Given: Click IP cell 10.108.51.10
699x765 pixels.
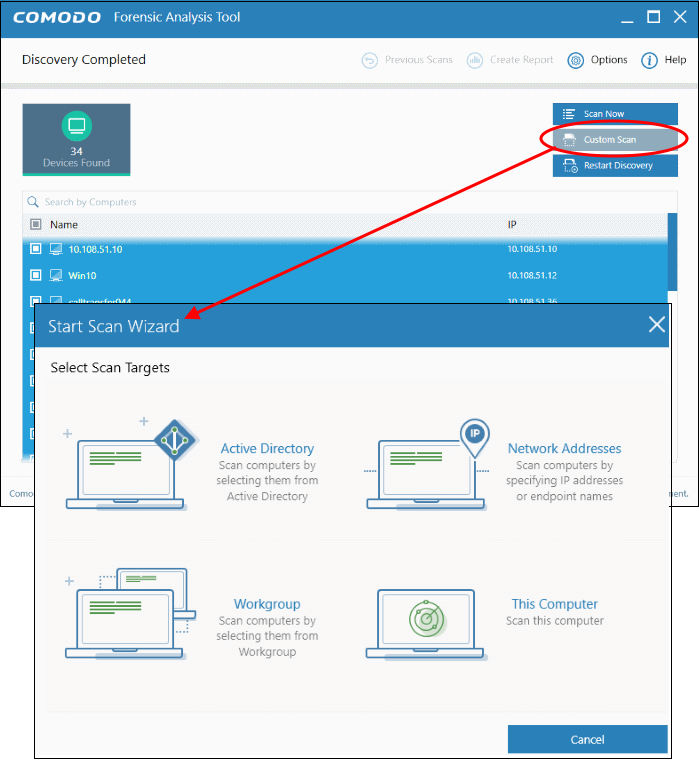Looking at the screenshot, I should click(x=532, y=249).
